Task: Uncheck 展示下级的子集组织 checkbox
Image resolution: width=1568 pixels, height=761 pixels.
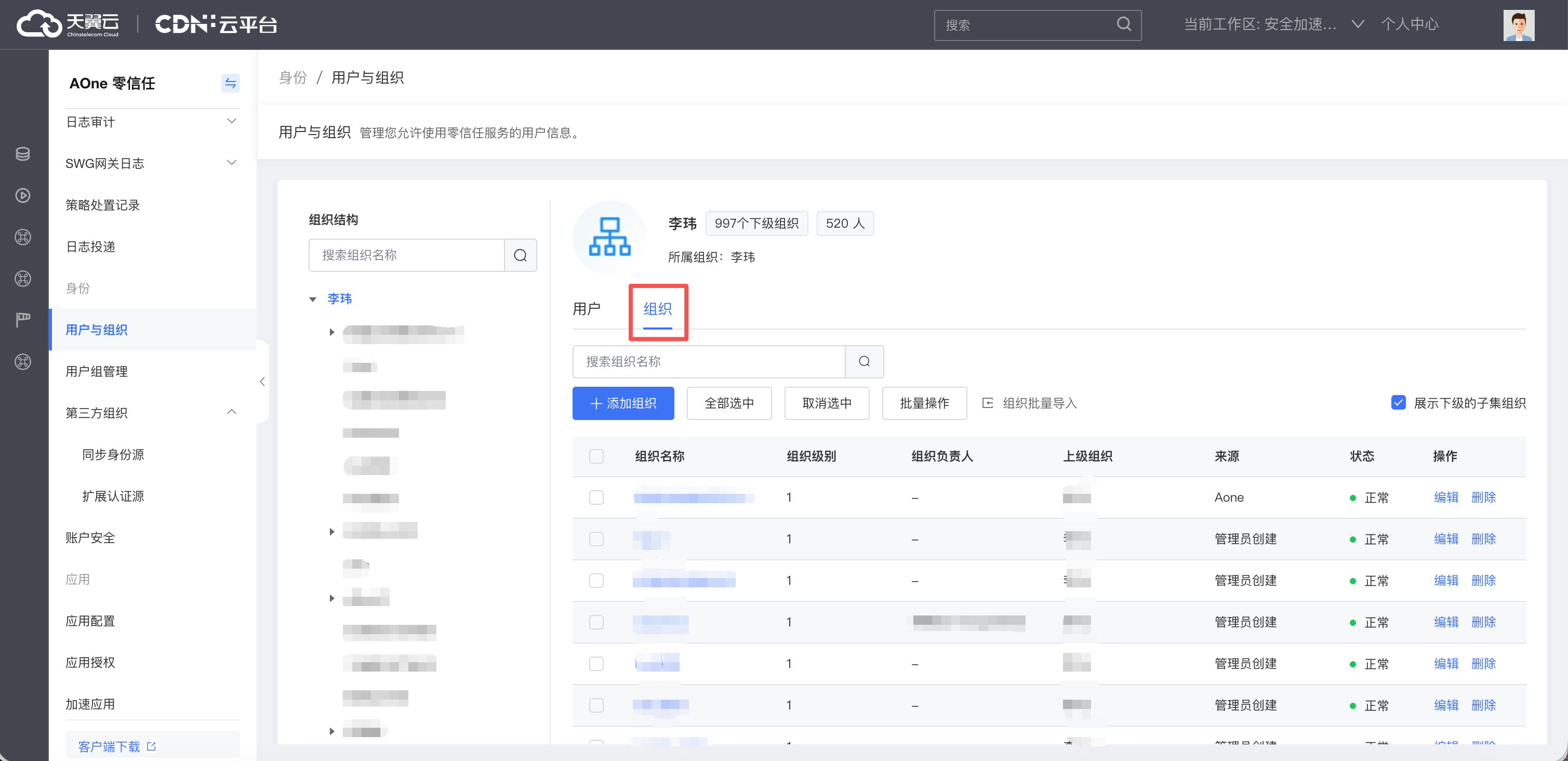Action: click(1398, 403)
